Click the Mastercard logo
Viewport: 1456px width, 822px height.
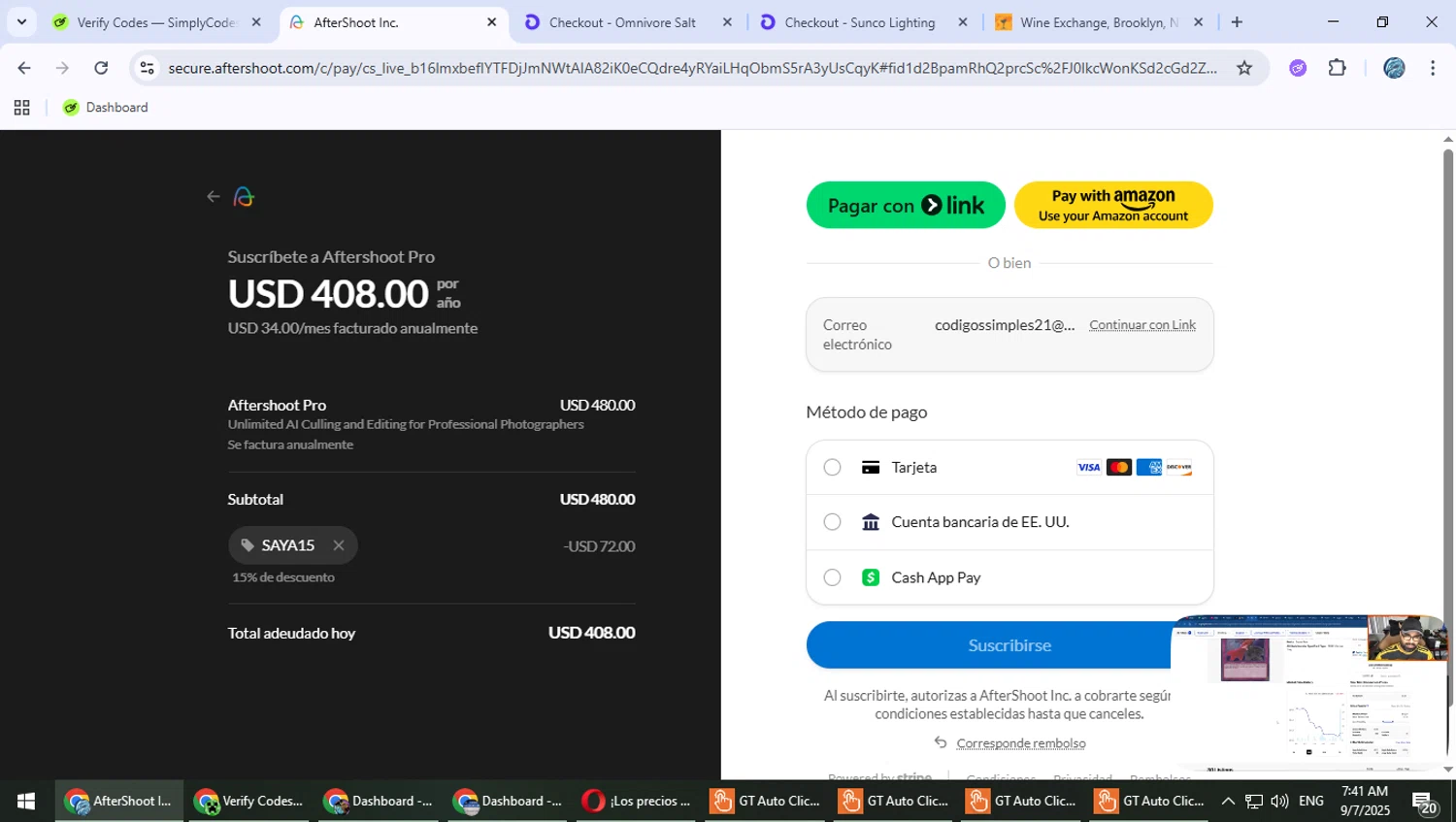click(1119, 468)
